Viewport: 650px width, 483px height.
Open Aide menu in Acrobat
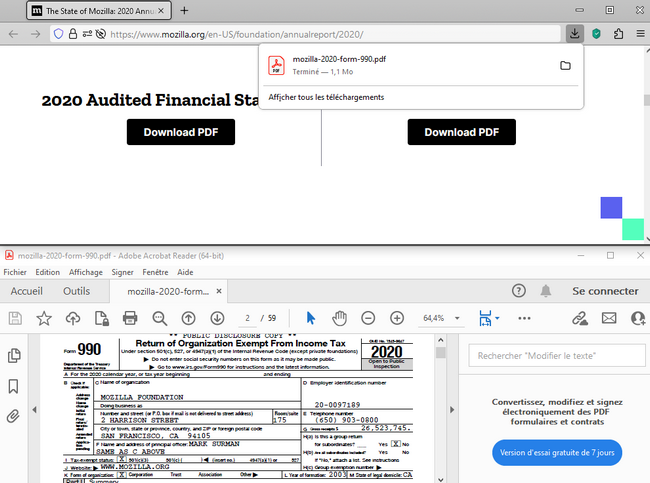tap(185, 272)
